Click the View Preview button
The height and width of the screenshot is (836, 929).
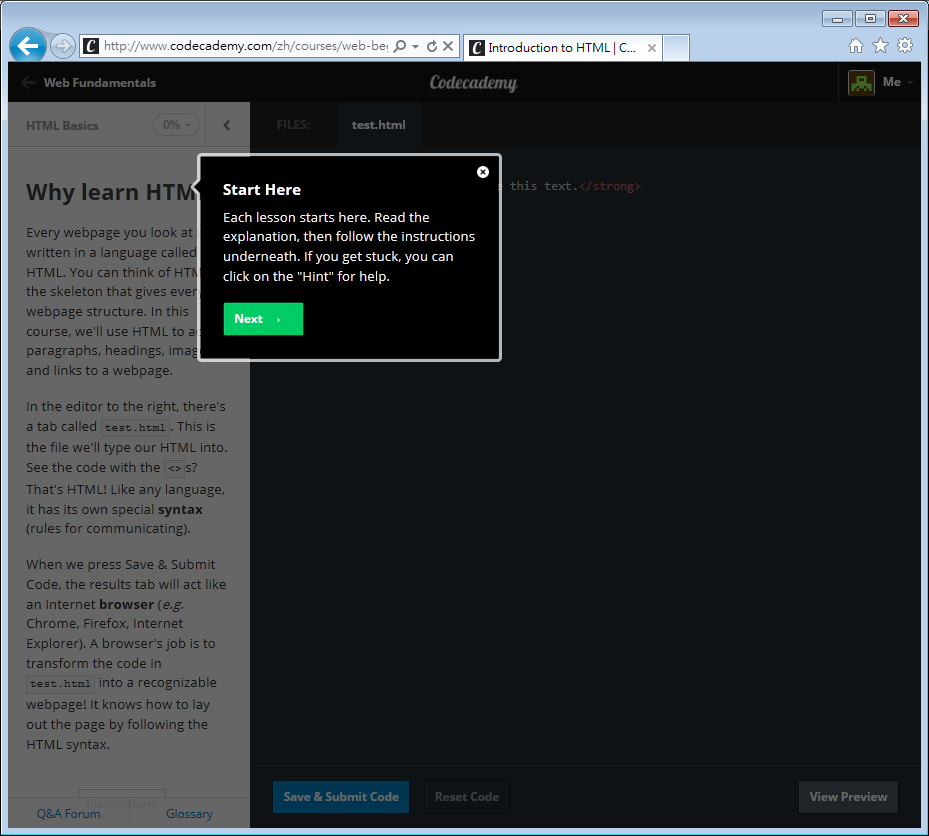(x=848, y=797)
